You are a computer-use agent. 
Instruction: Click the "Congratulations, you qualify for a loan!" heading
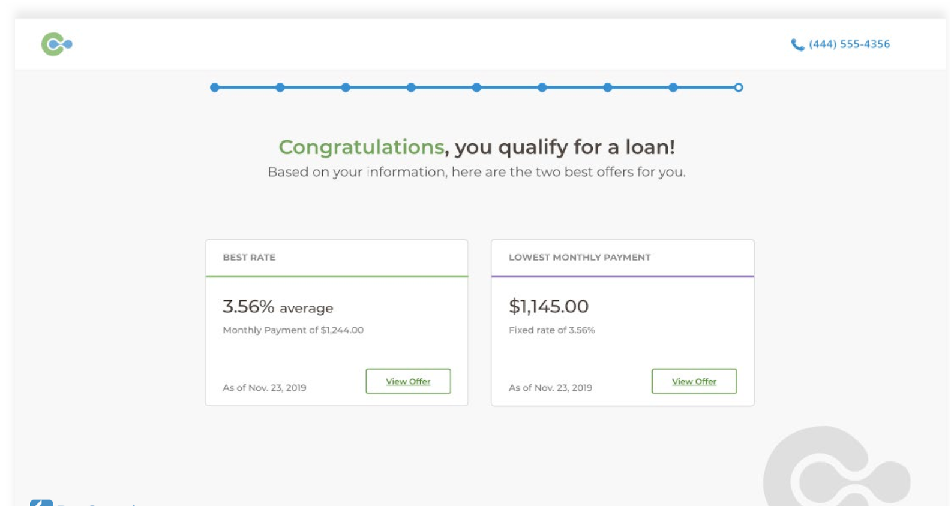(x=477, y=147)
